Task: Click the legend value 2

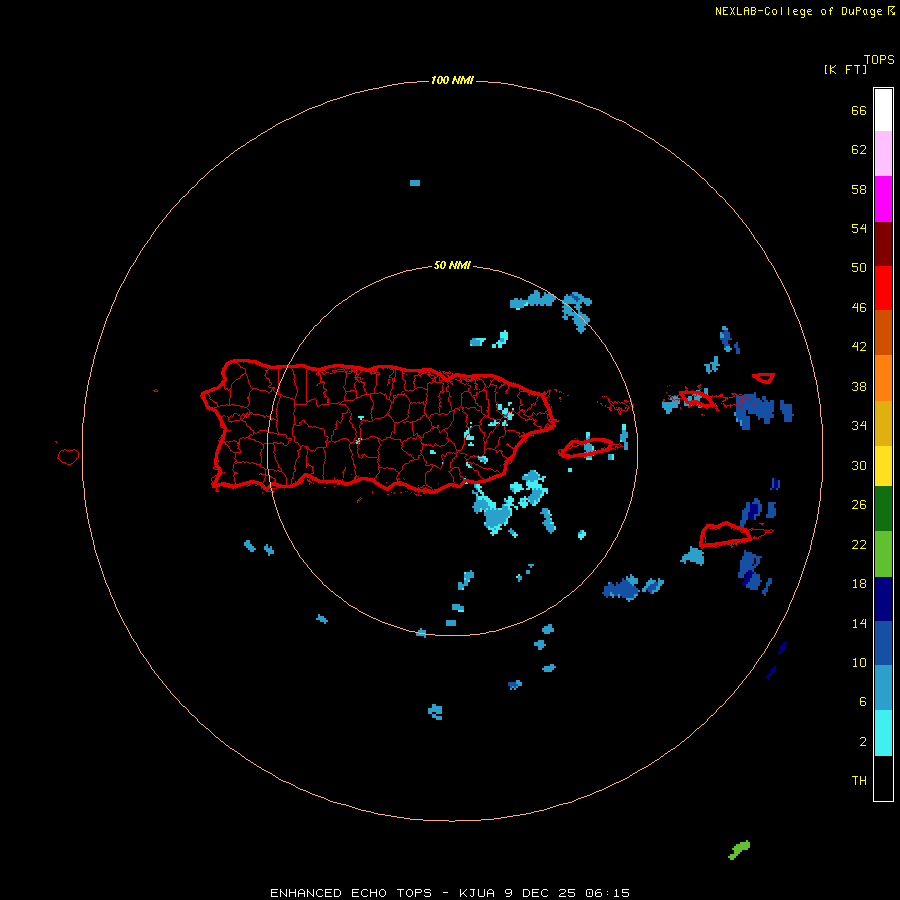Action: [x=863, y=741]
